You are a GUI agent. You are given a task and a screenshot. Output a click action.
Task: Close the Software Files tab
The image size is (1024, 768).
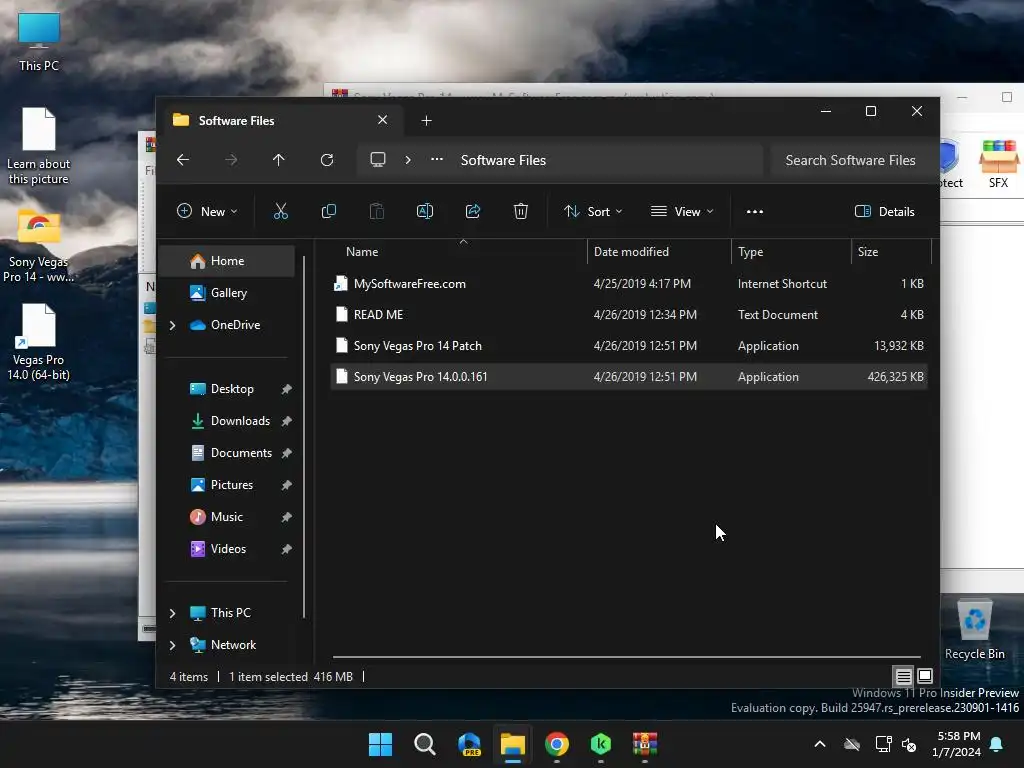pos(383,120)
